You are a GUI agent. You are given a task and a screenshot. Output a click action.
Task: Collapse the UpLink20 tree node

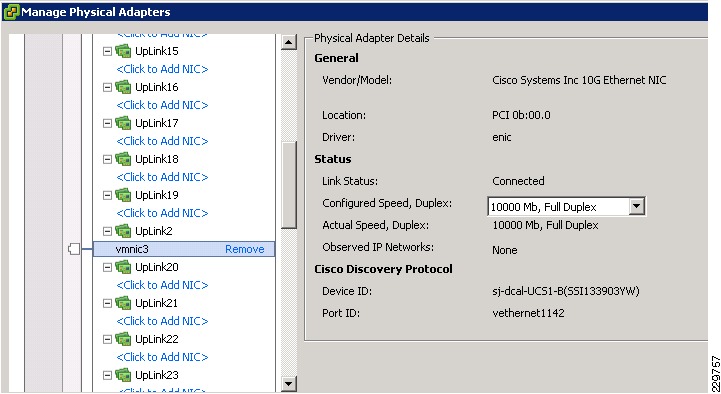click(x=107, y=267)
